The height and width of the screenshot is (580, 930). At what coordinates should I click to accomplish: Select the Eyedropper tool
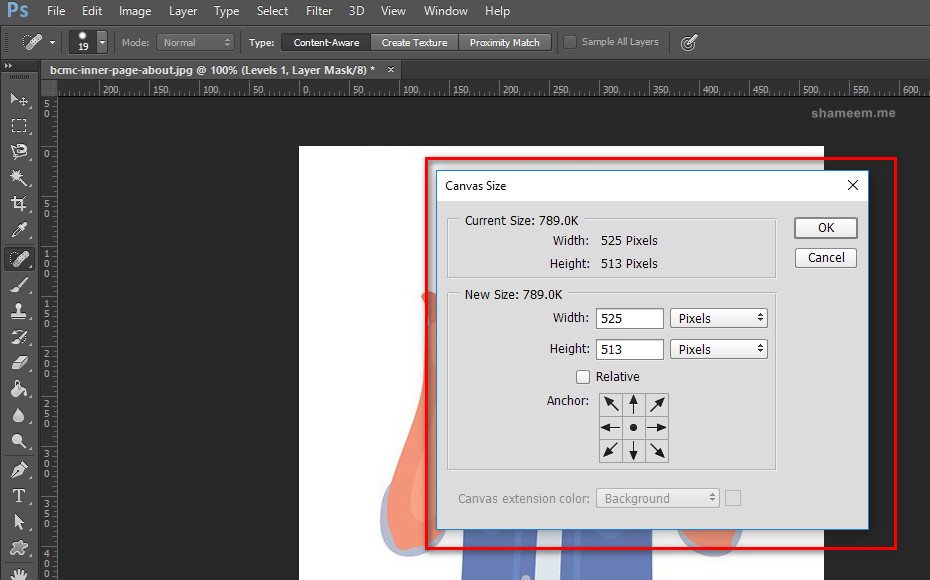pyautogui.click(x=19, y=231)
